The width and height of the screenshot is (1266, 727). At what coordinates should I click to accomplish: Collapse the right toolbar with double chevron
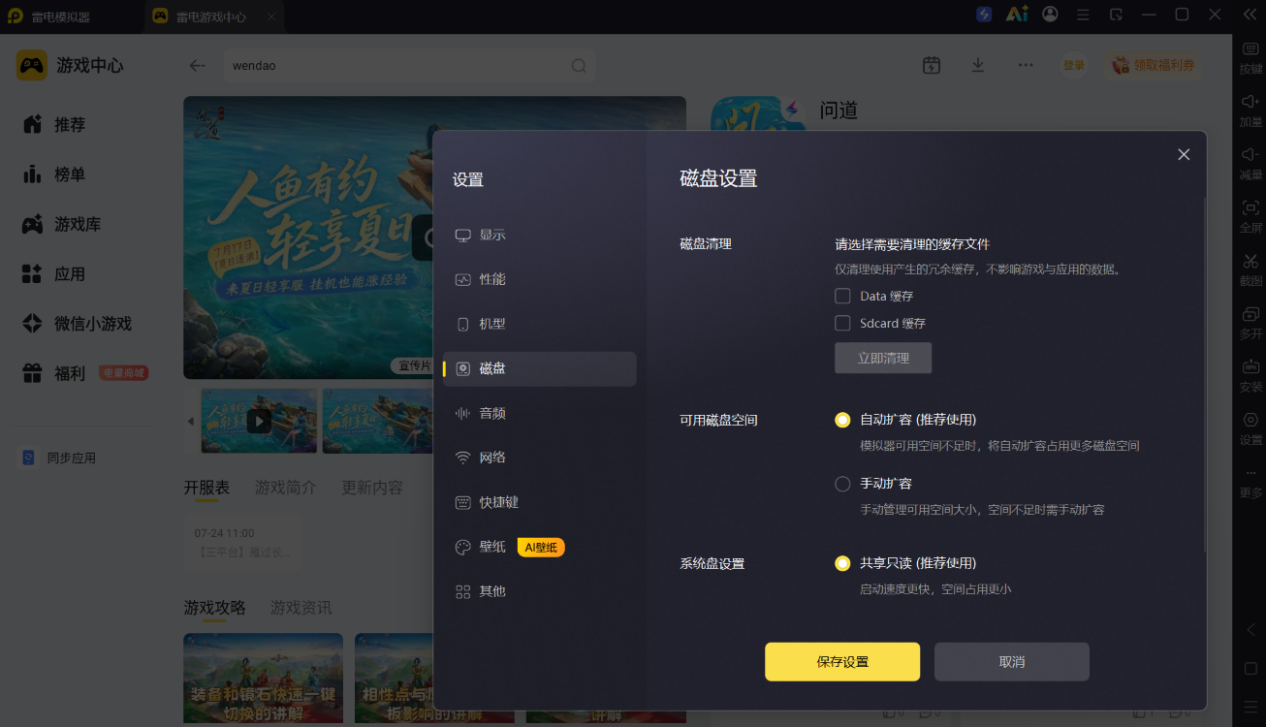1249,14
